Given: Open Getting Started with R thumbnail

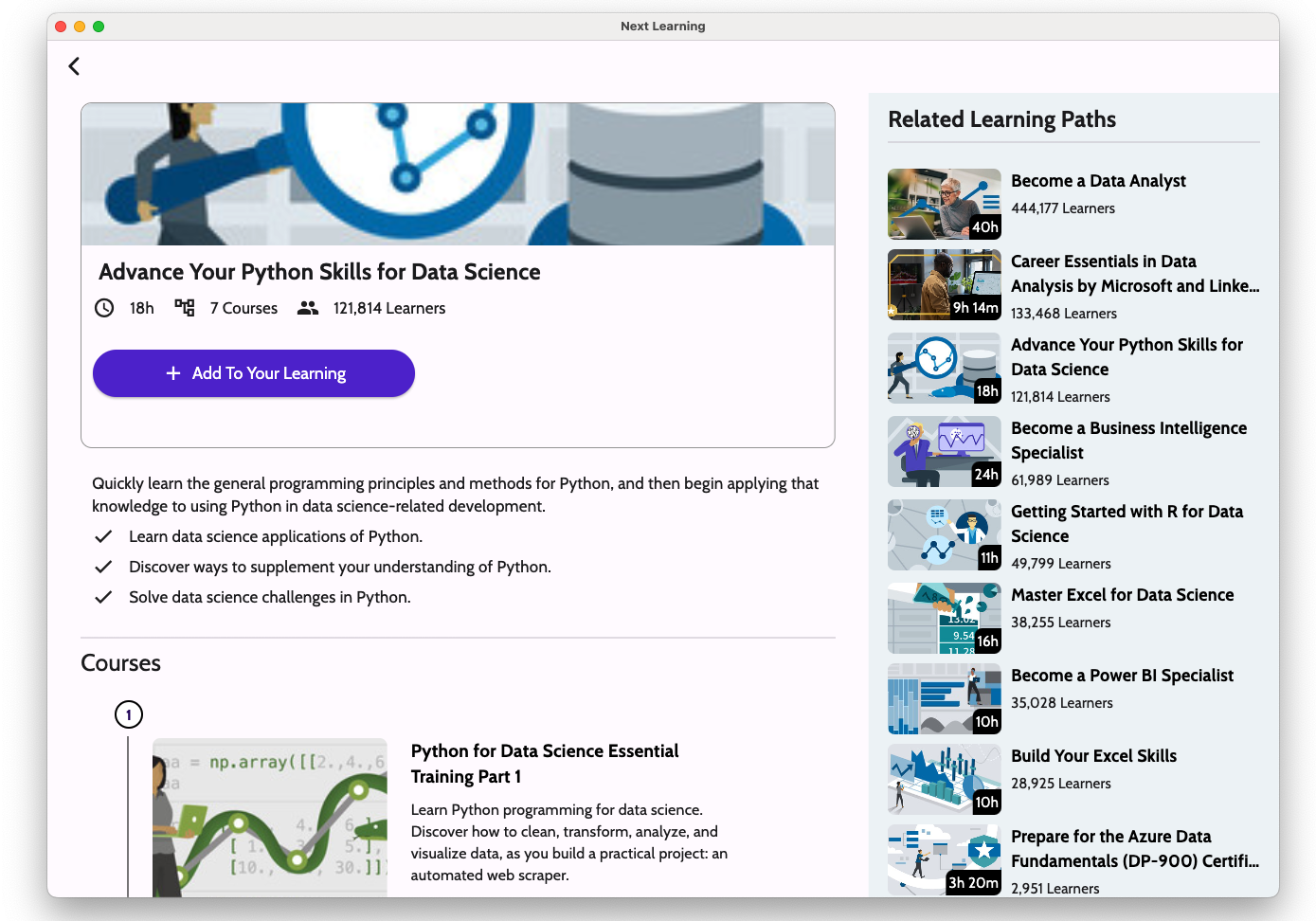Looking at the screenshot, I should pos(944,535).
